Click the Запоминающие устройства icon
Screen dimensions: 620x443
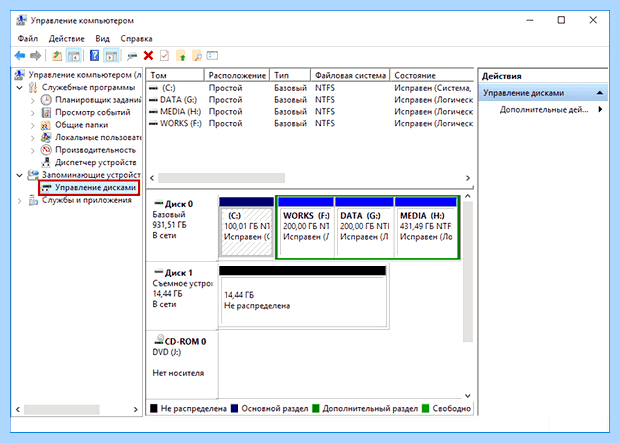point(33,175)
